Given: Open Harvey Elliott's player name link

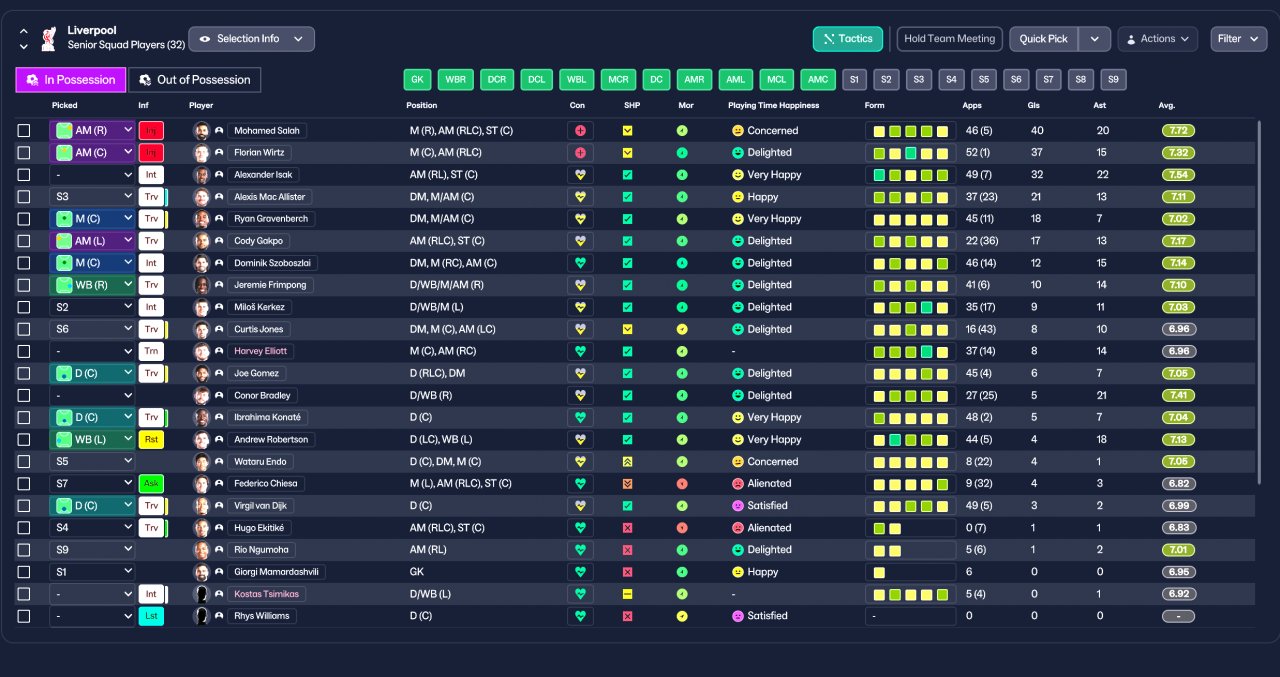Looking at the screenshot, I should coord(260,351).
